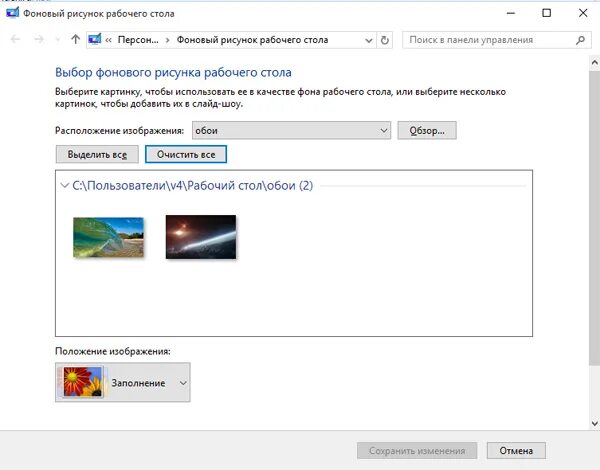The image size is (600, 470).
Task: Close the desktop background window
Action: [x=583, y=13]
